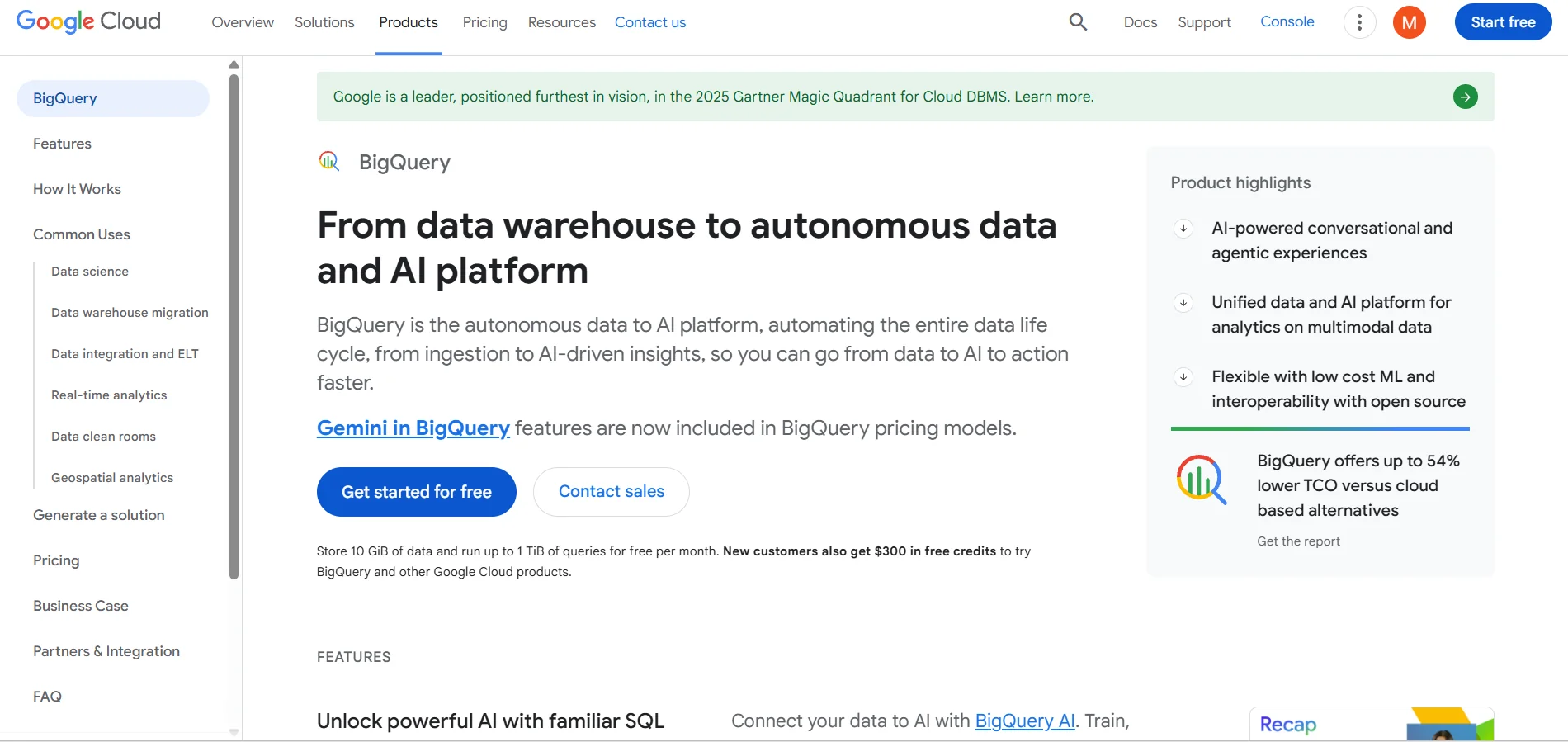Open Data clean rooms sidebar item
1568x742 pixels.
pyautogui.click(x=103, y=437)
